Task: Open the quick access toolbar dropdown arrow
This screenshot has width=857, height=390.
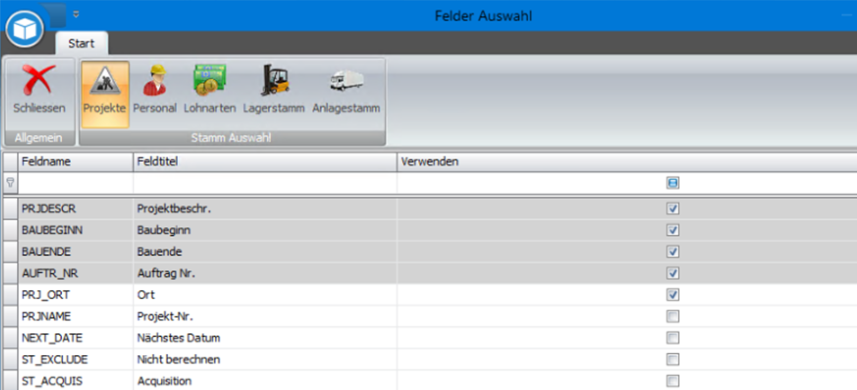Action: click(x=75, y=14)
